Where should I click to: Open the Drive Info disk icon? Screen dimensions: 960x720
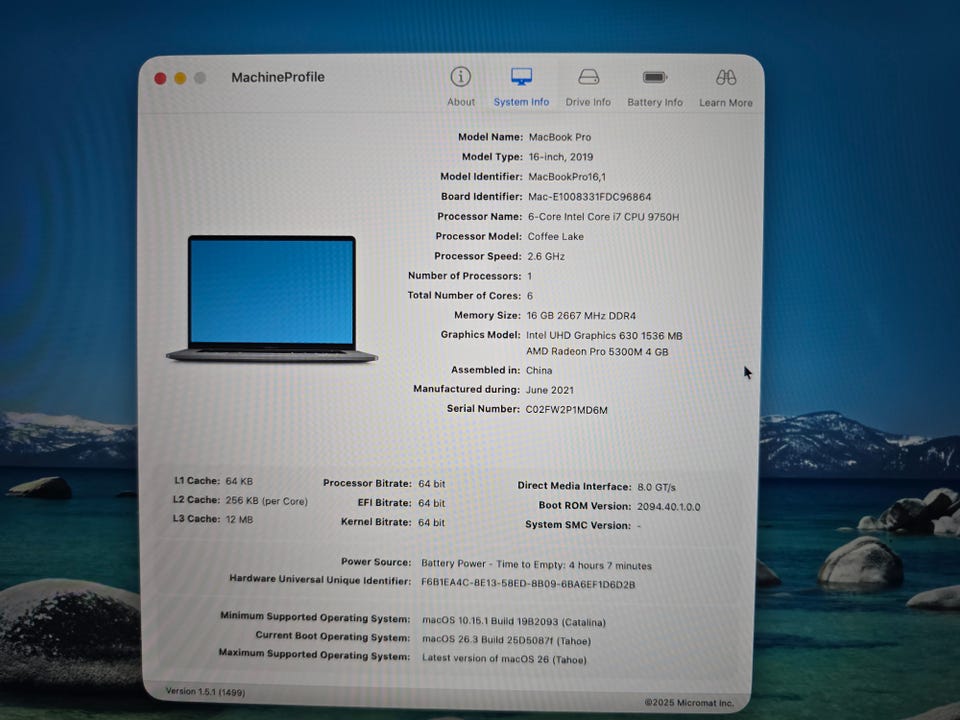coord(588,77)
